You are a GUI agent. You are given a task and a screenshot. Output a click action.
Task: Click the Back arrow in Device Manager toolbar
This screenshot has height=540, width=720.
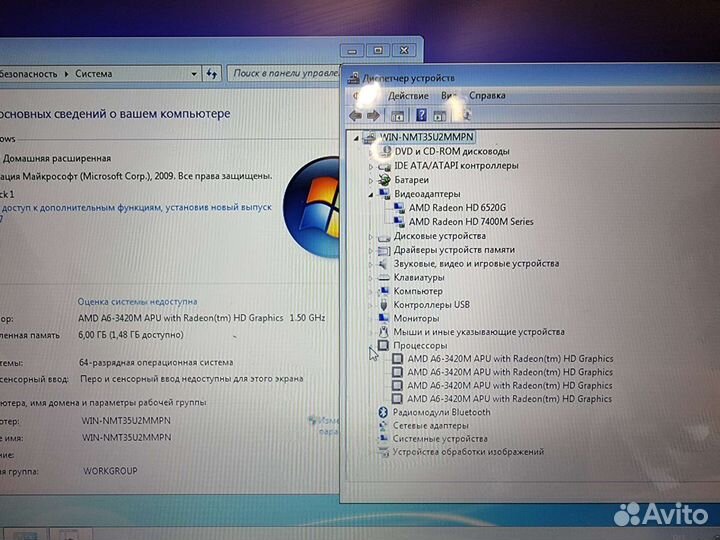pos(356,116)
